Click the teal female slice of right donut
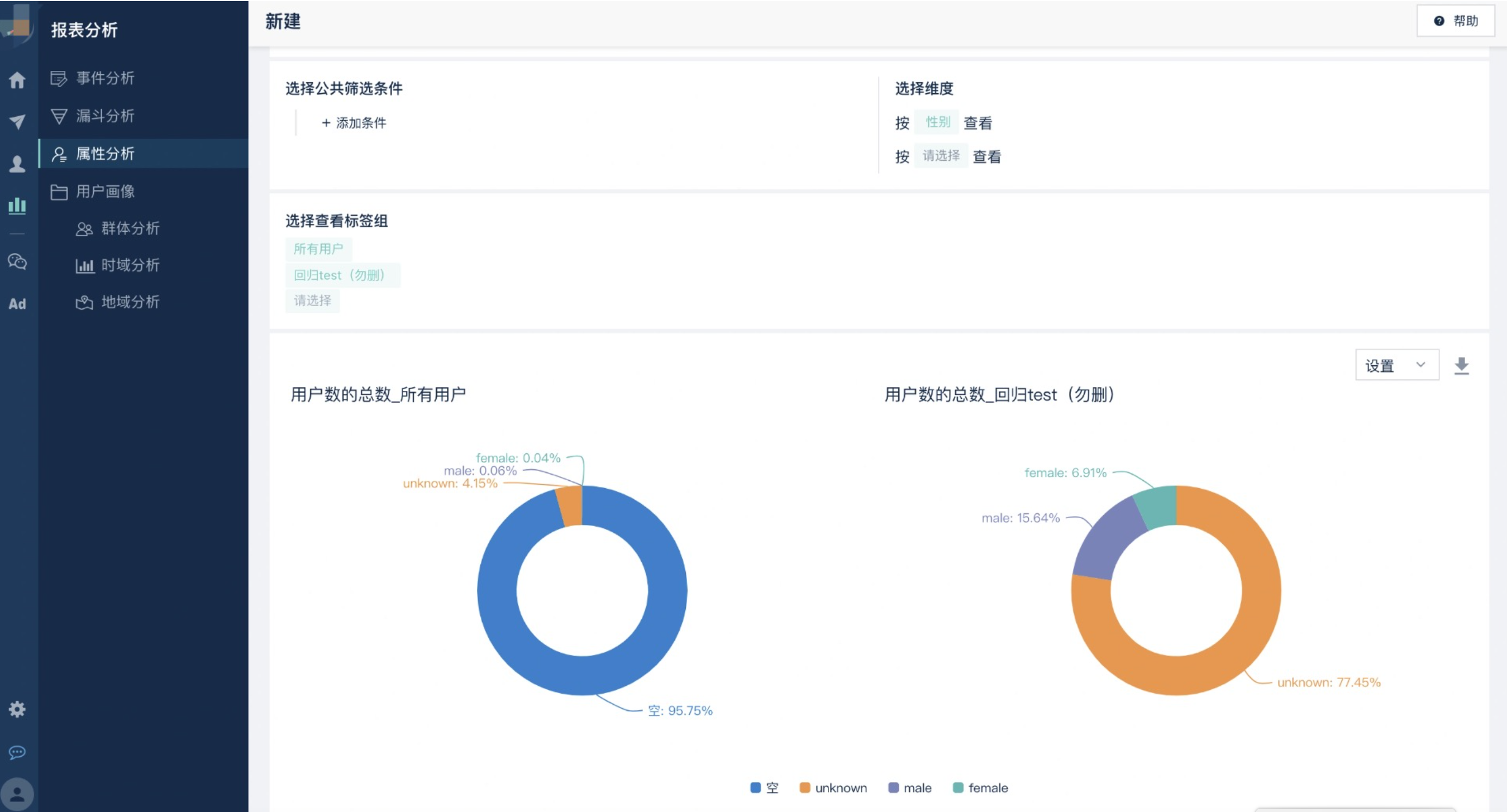The image size is (1507, 812). click(1158, 507)
